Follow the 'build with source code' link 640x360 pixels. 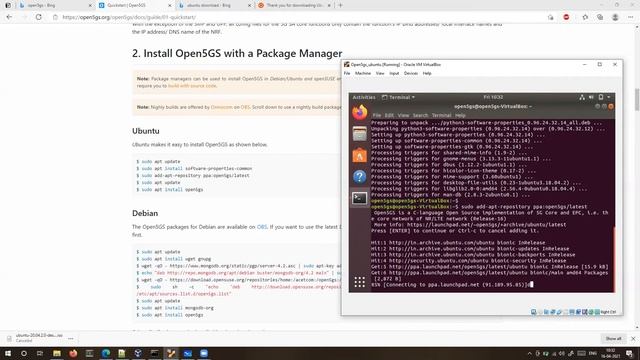point(192,86)
